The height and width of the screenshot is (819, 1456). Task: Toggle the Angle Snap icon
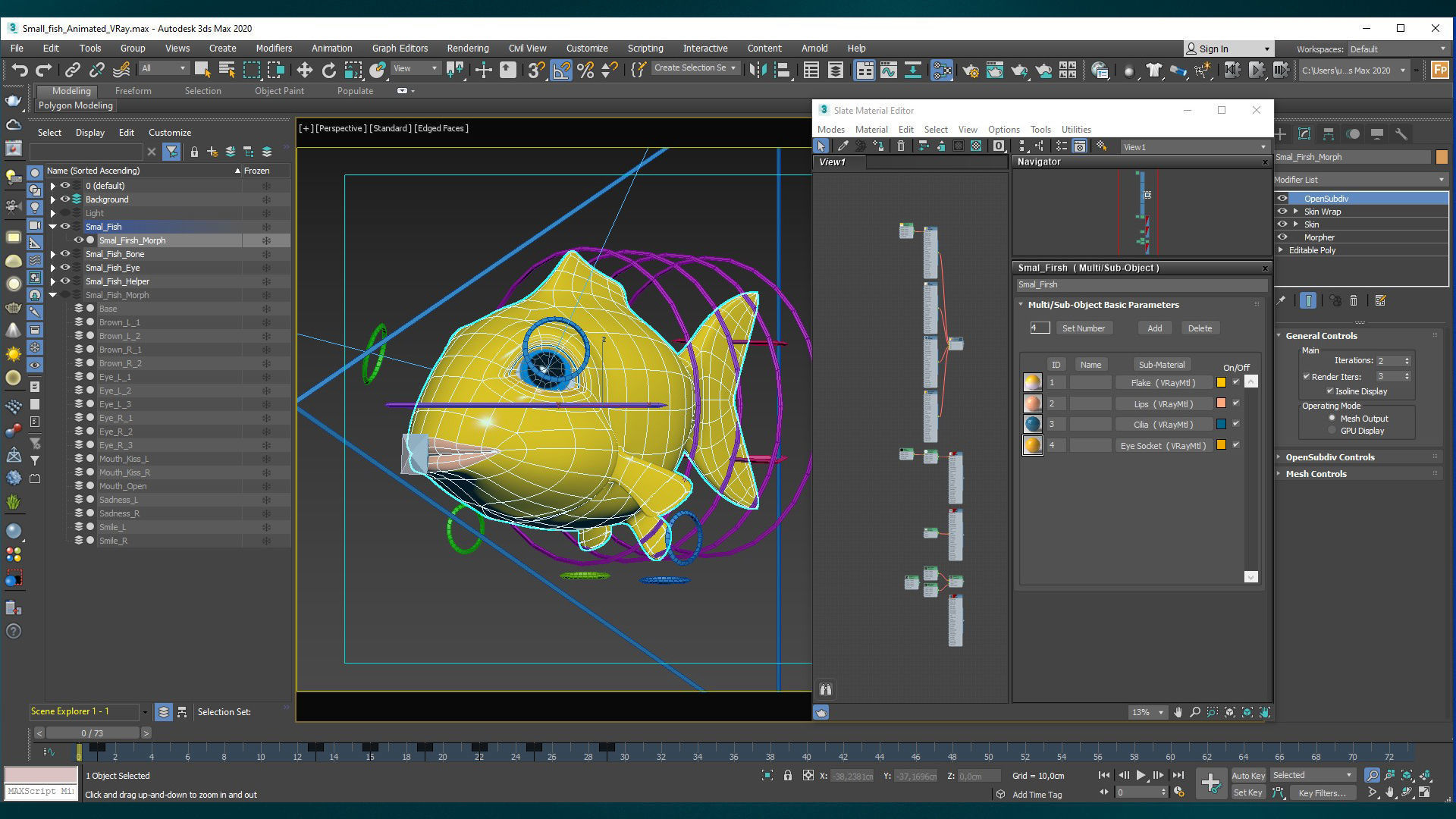click(x=561, y=71)
